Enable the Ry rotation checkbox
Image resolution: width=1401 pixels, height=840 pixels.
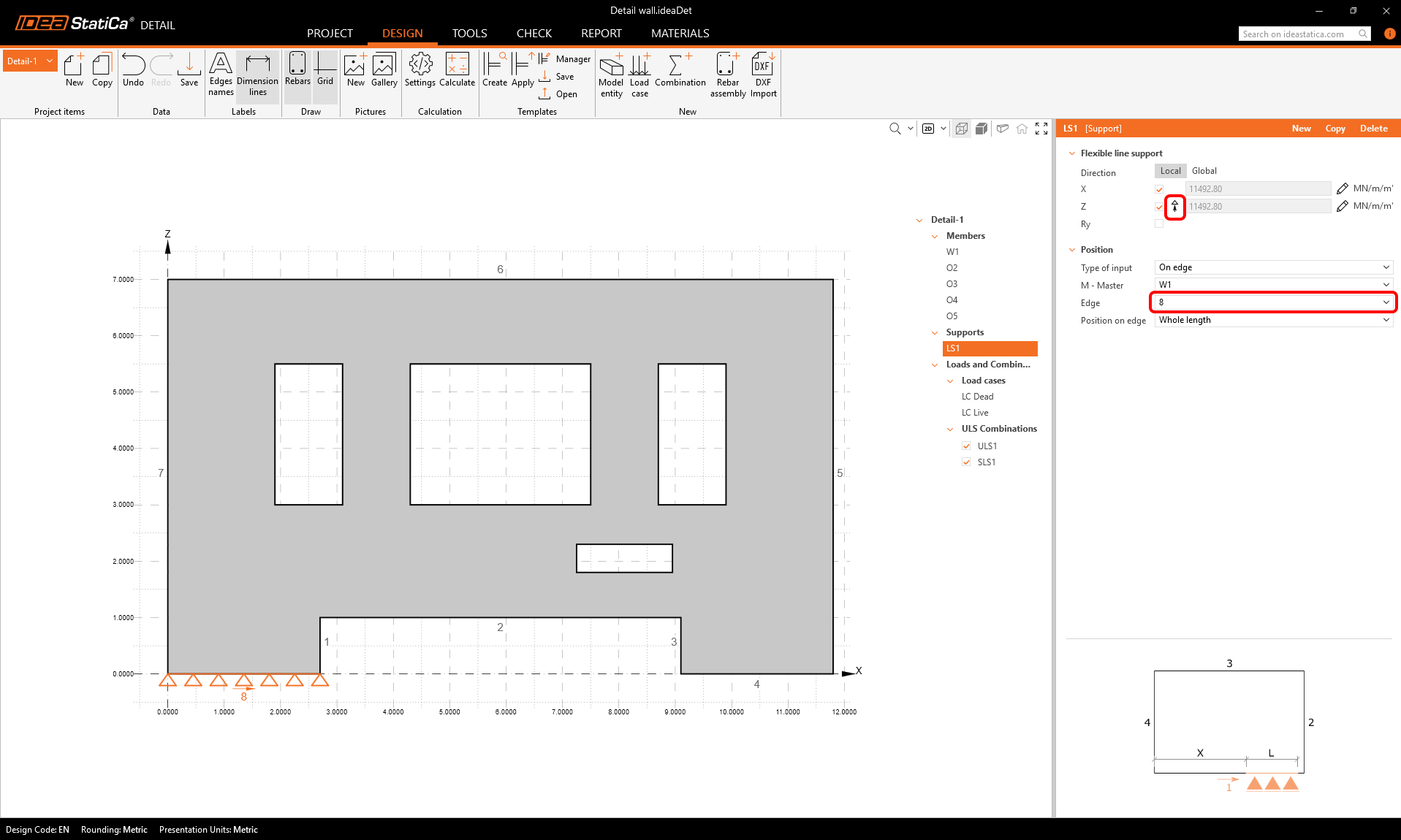(1159, 224)
